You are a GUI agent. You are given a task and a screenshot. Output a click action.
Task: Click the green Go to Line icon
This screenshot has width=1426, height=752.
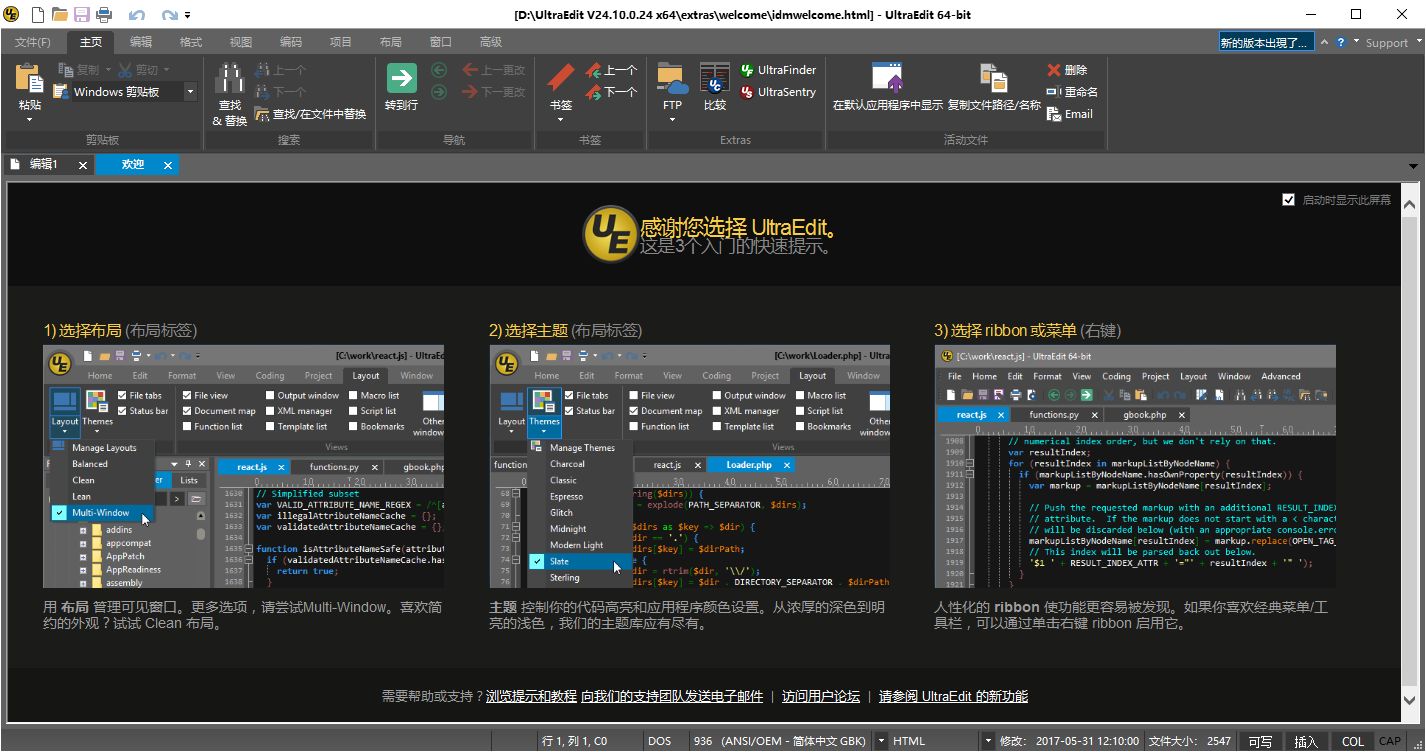pyautogui.click(x=401, y=80)
